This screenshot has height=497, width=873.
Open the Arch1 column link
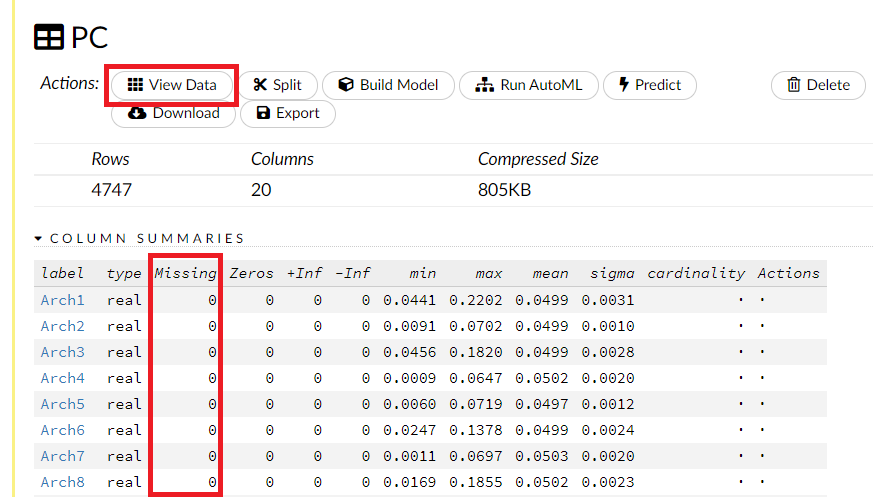coord(62,300)
